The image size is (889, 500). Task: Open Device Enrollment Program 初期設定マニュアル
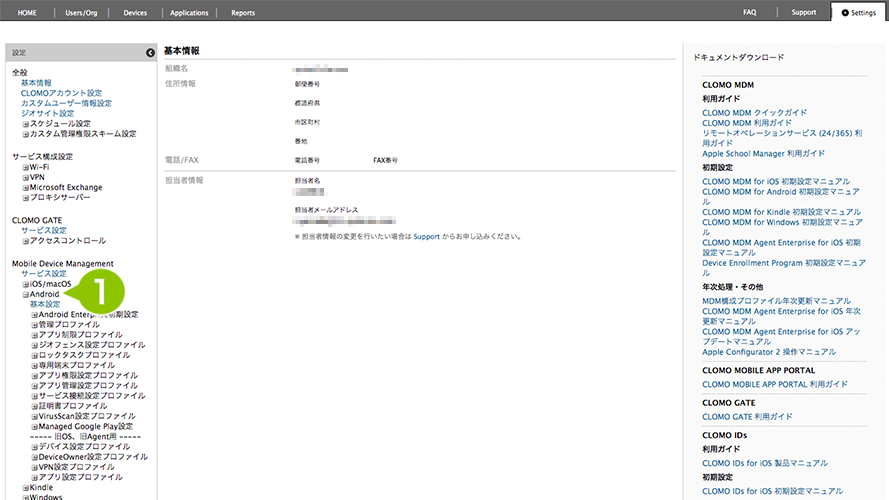point(784,268)
